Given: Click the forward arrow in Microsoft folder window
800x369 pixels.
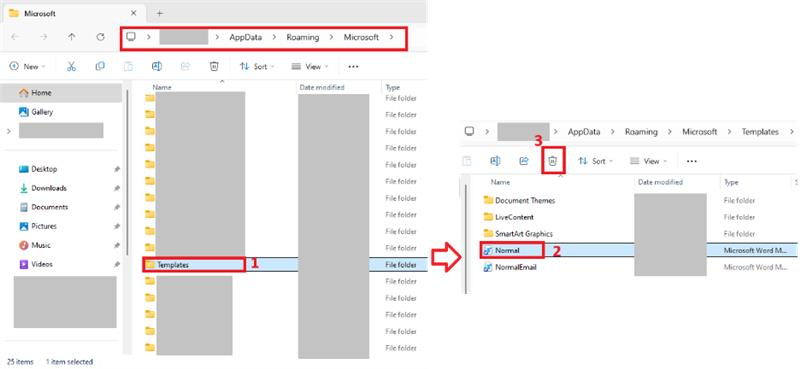Looking at the screenshot, I should click(44, 37).
